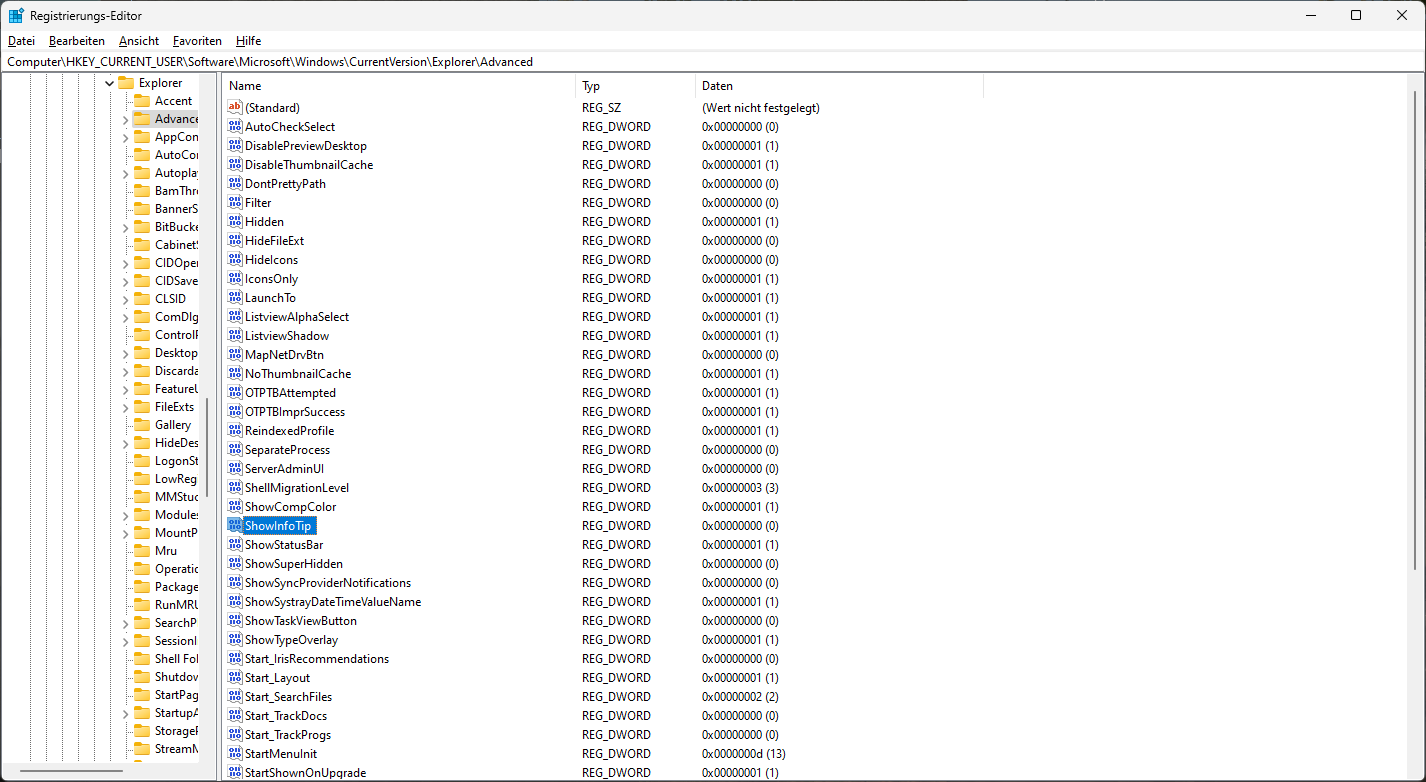Click the icon of ShowInfoTip entry
Viewport: 1426px width, 782px height.
coord(235,525)
